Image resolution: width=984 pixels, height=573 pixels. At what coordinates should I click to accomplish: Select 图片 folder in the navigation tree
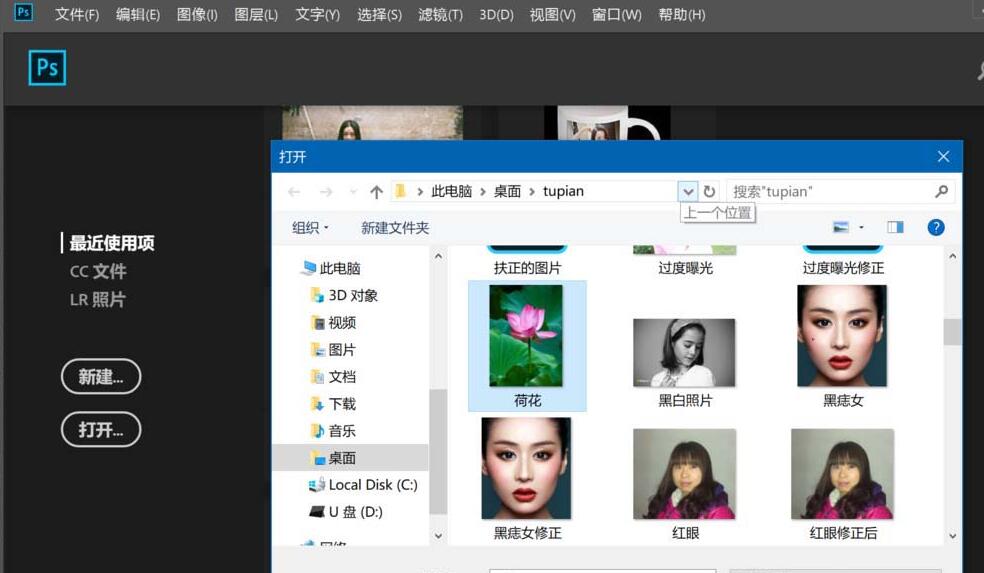point(342,350)
